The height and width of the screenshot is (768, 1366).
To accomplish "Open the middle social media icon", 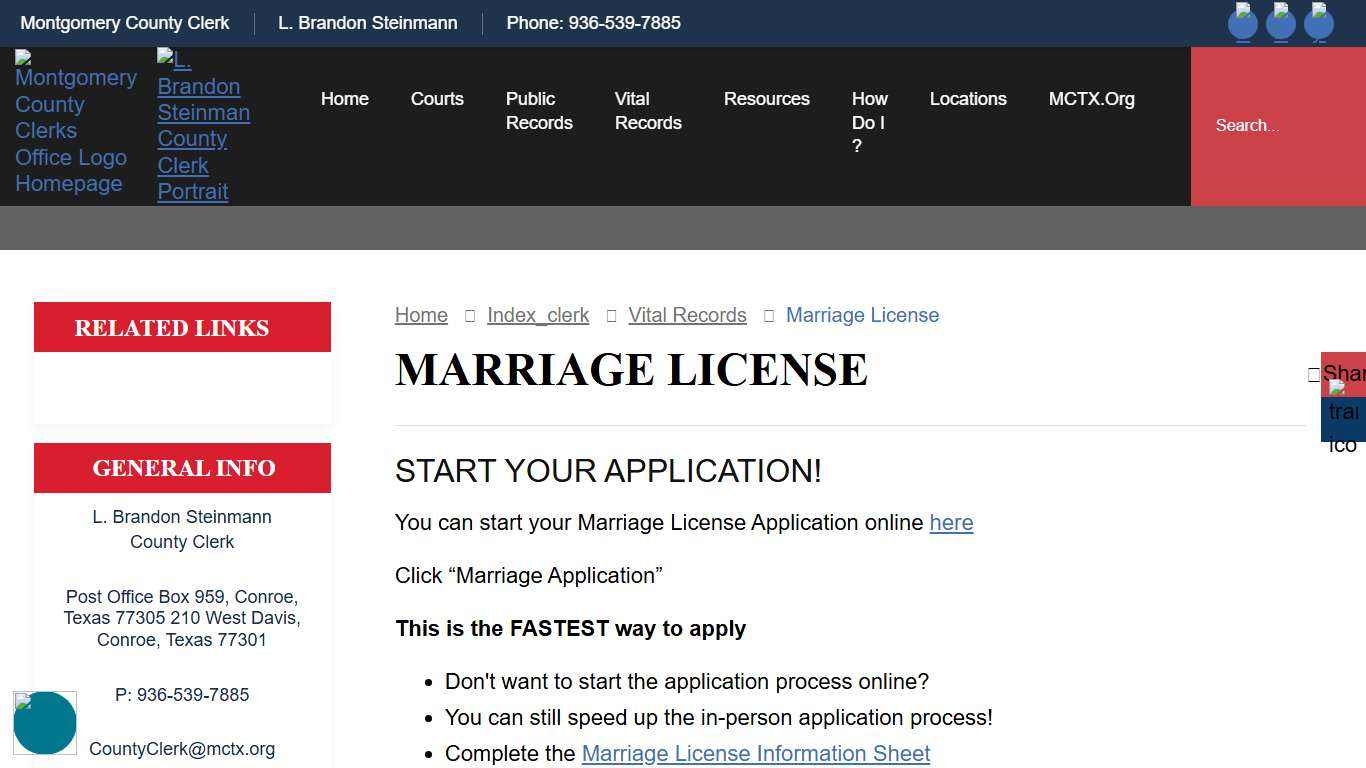I will click(1281, 22).
